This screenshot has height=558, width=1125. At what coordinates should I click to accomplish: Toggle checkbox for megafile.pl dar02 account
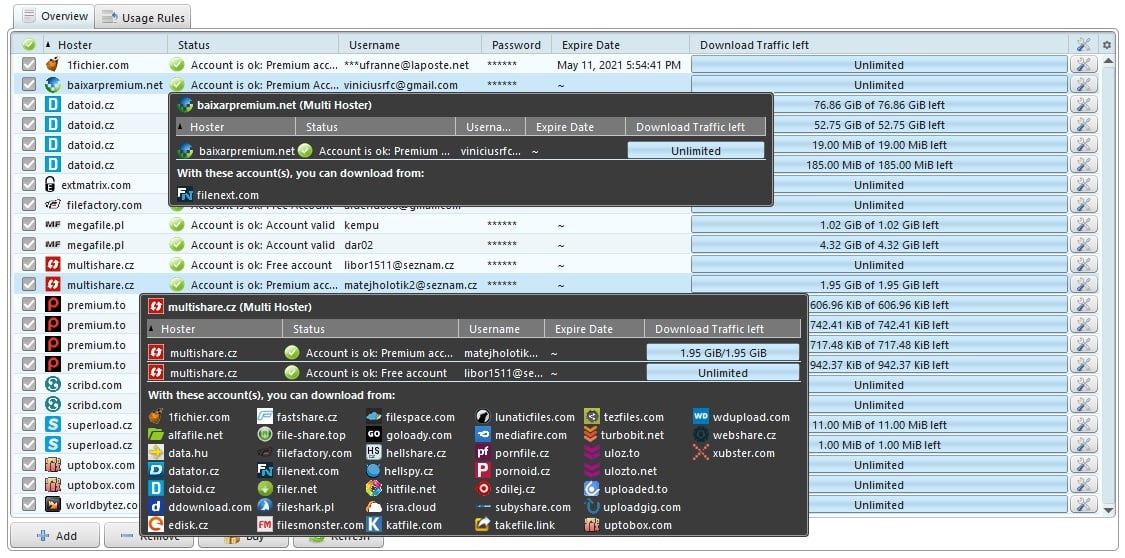[29, 245]
